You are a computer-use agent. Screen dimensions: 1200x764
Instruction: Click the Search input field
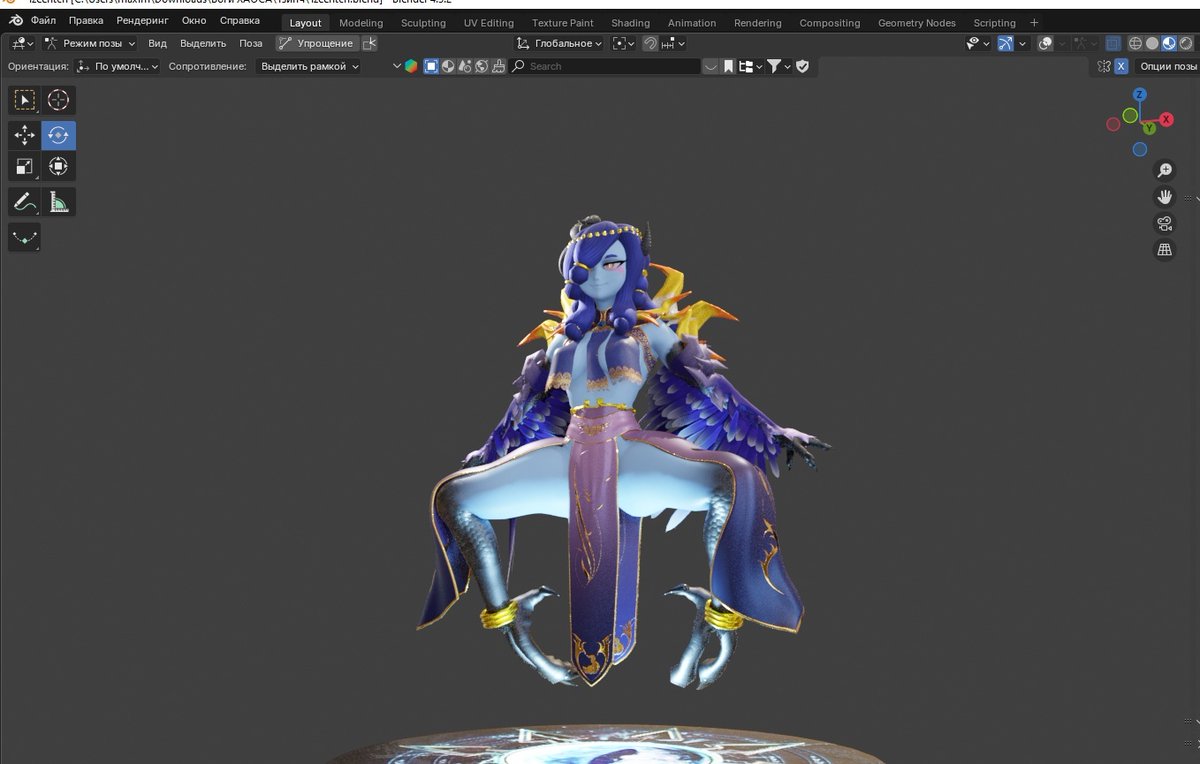pyautogui.click(x=605, y=66)
